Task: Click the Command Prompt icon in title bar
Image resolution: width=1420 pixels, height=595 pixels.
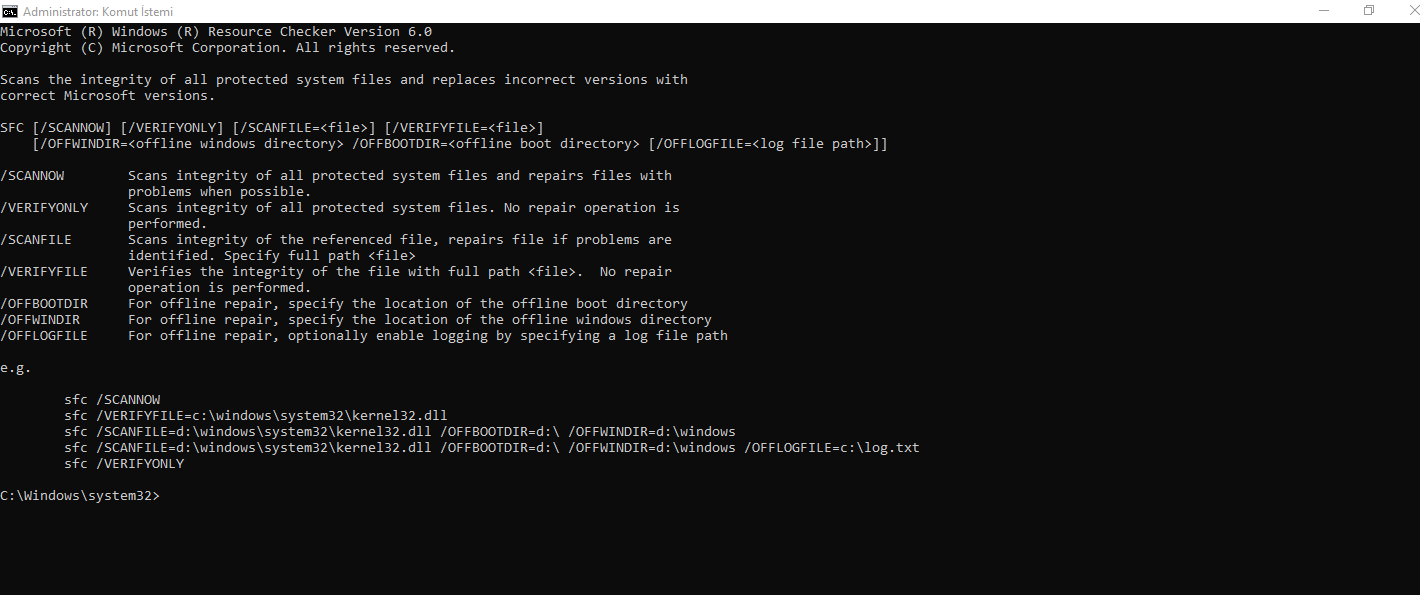Action: click(x=9, y=11)
